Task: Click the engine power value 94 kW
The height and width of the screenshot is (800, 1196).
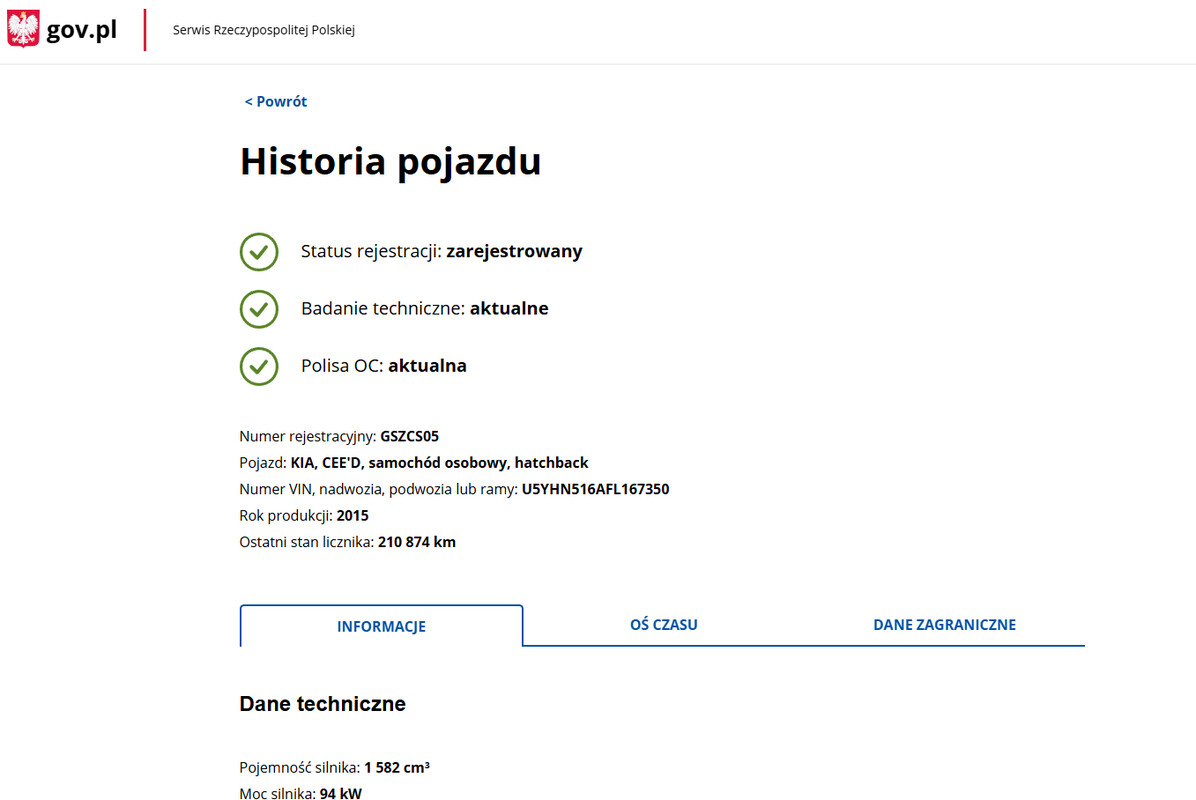Action: (341, 793)
